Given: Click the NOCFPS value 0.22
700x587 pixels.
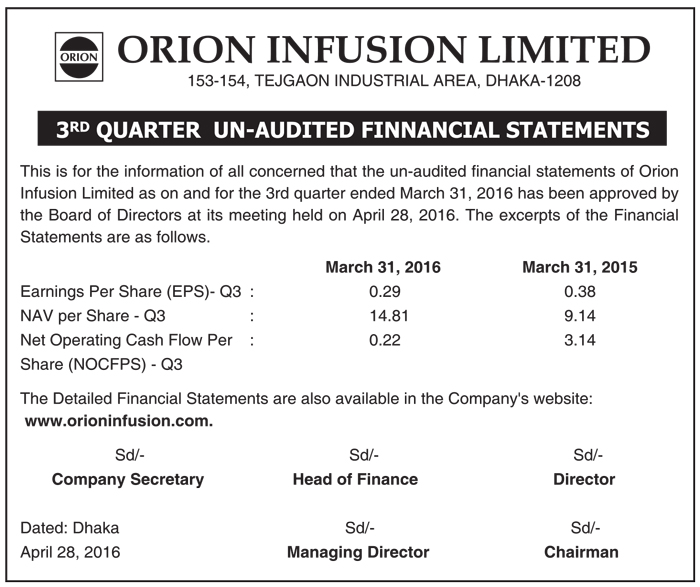Looking at the screenshot, I should coord(383,341).
